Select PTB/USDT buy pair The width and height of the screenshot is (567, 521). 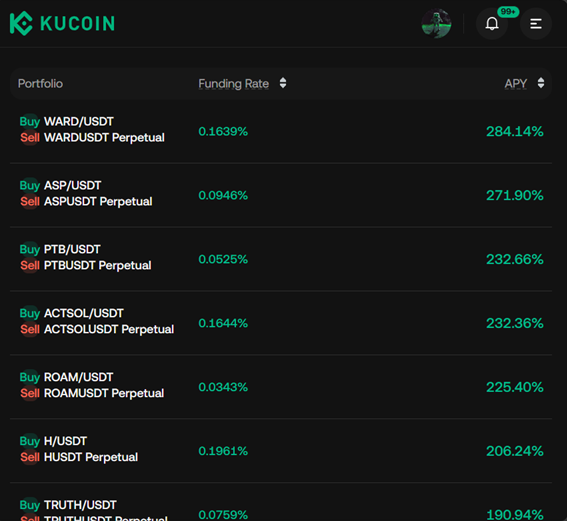[72, 249]
